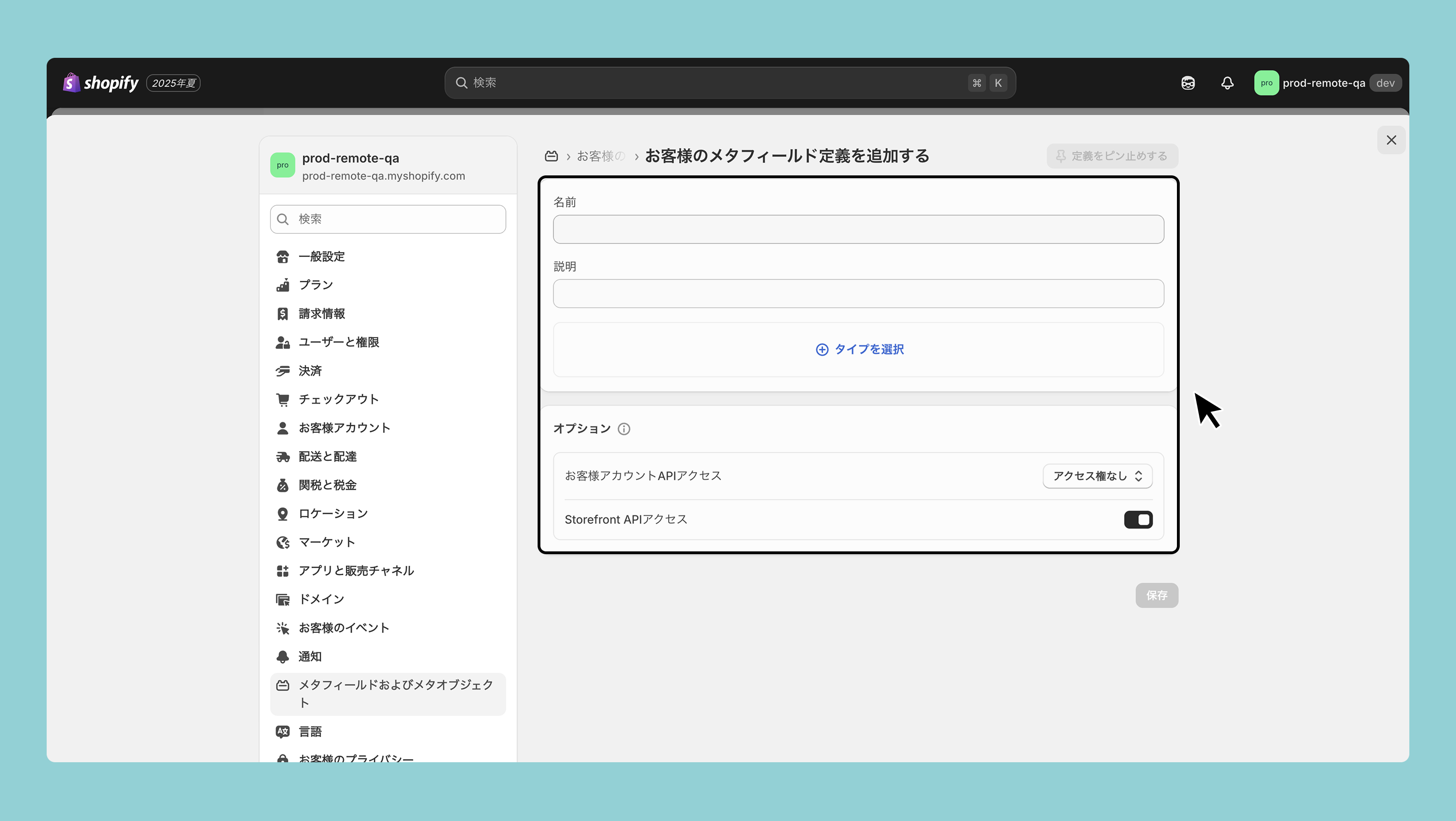1456x821 pixels.
Task: Open 一般設定 settings from sidebar
Action: coord(322,257)
